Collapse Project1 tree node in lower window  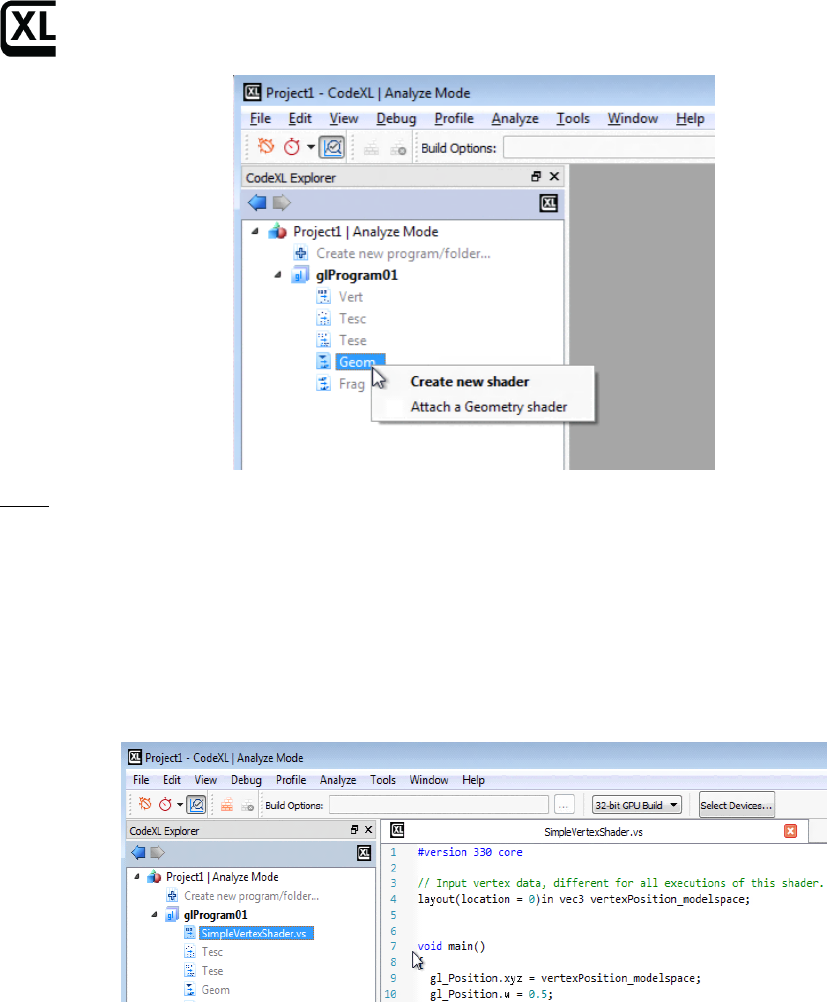[x=136, y=877]
